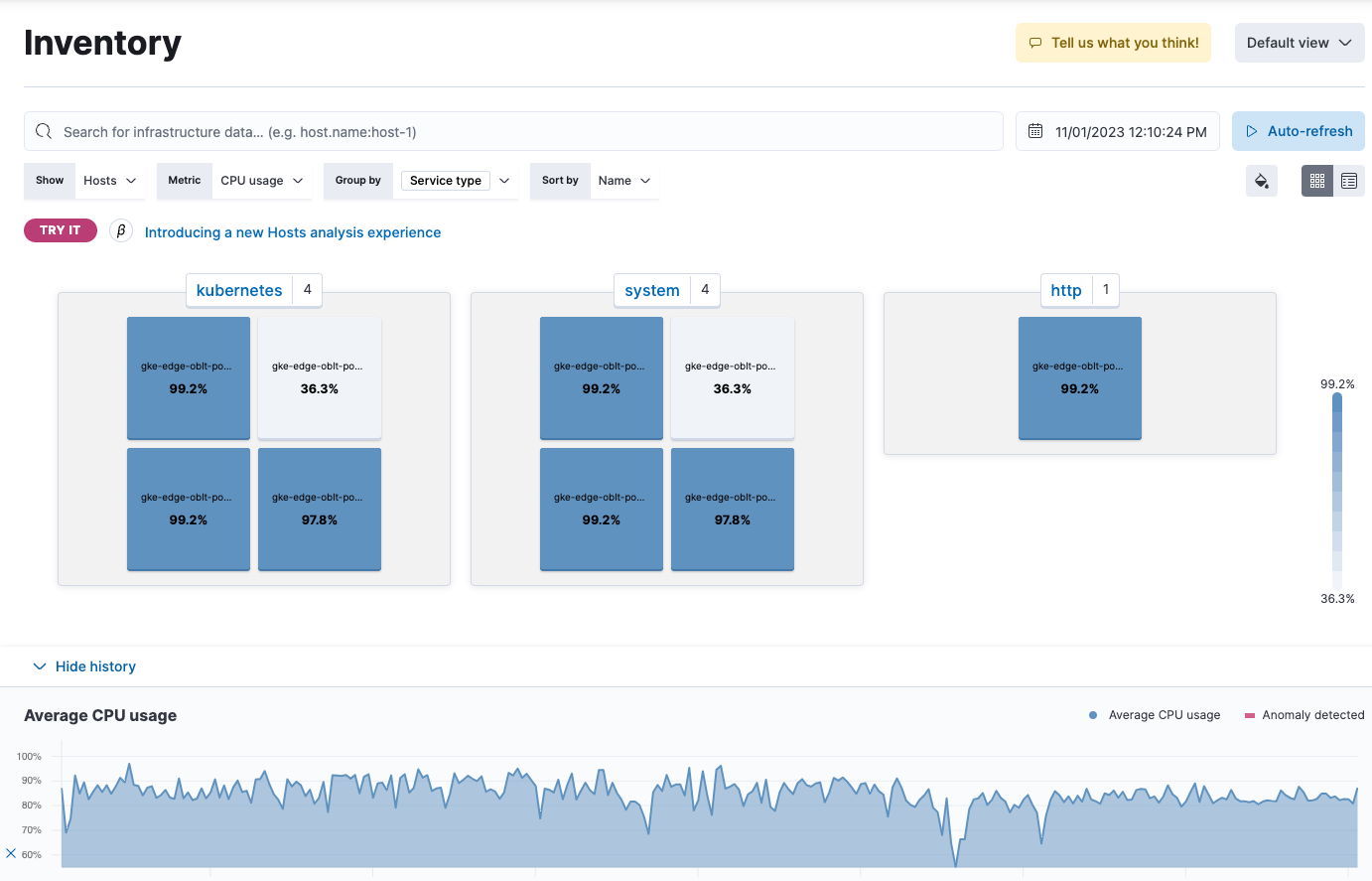Open the Default view menu
The image size is (1372, 881).
click(1299, 42)
